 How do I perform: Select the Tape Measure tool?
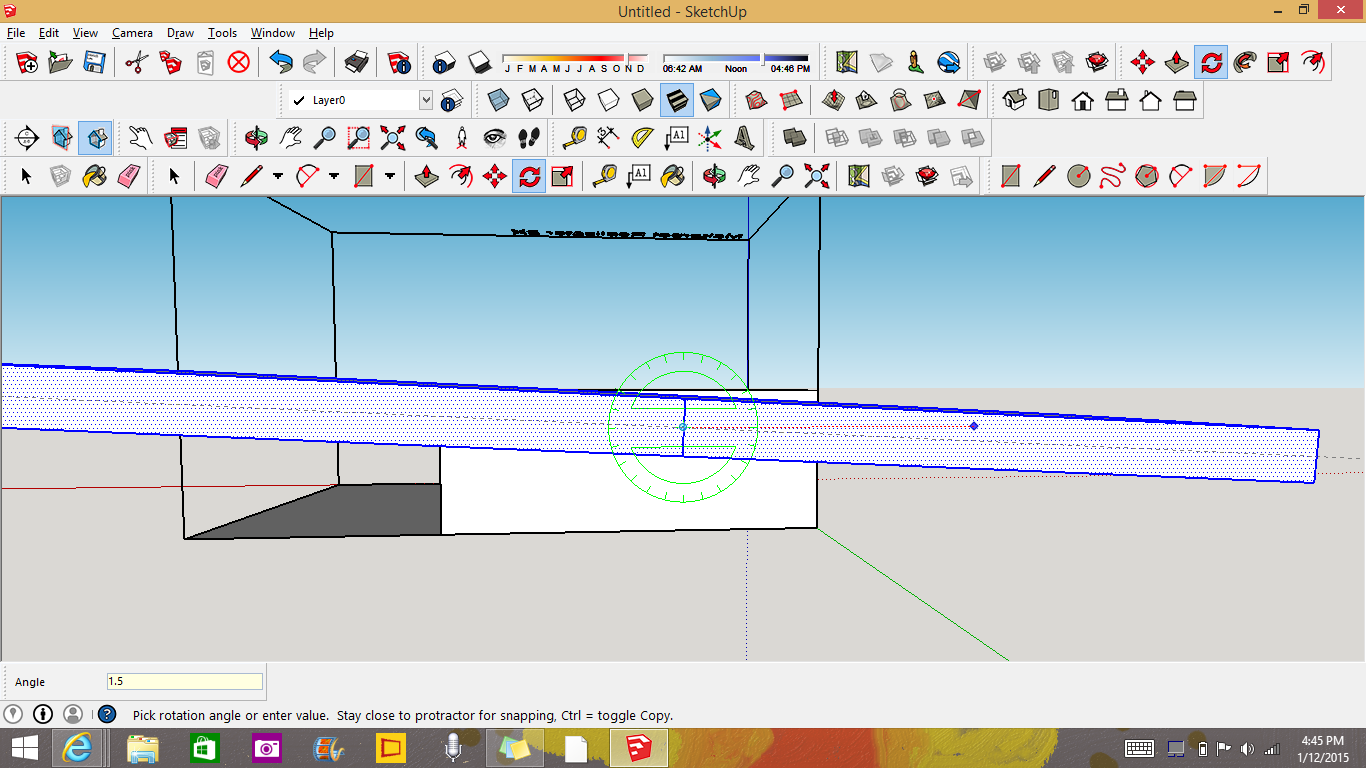pyautogui.click(x=575, y=137)
